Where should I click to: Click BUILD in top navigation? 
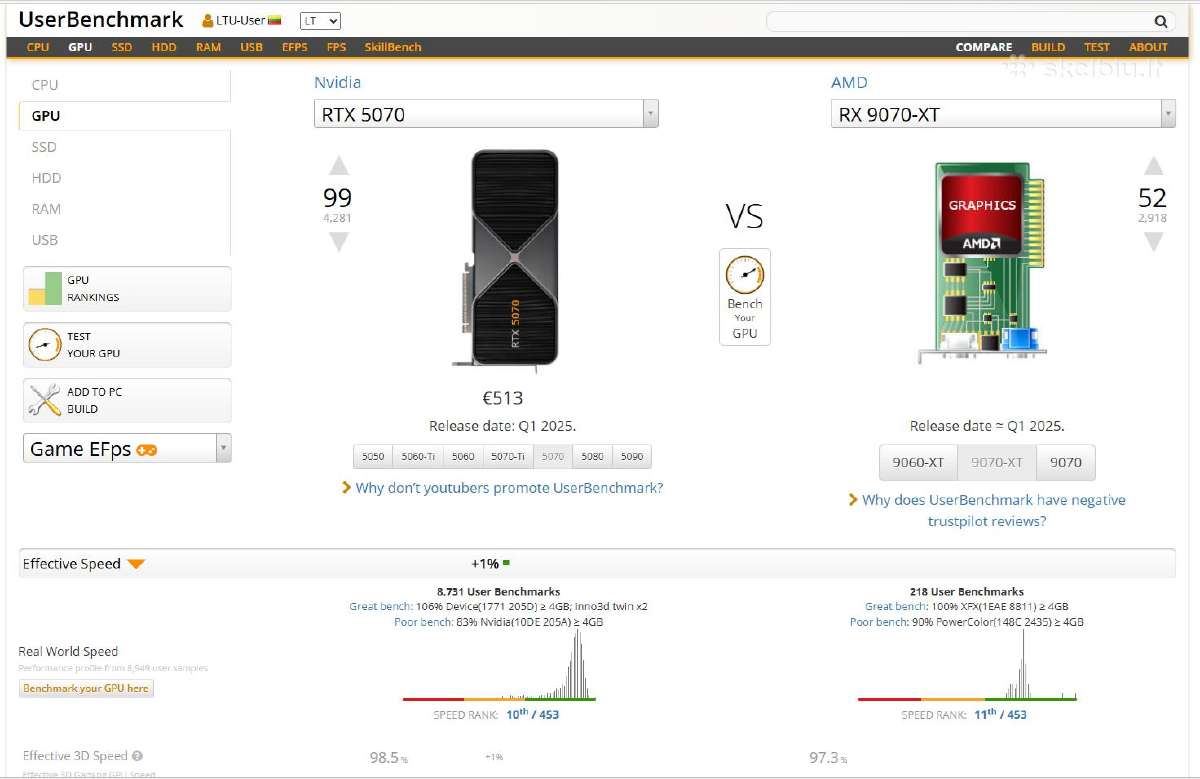pos(1048,47)
